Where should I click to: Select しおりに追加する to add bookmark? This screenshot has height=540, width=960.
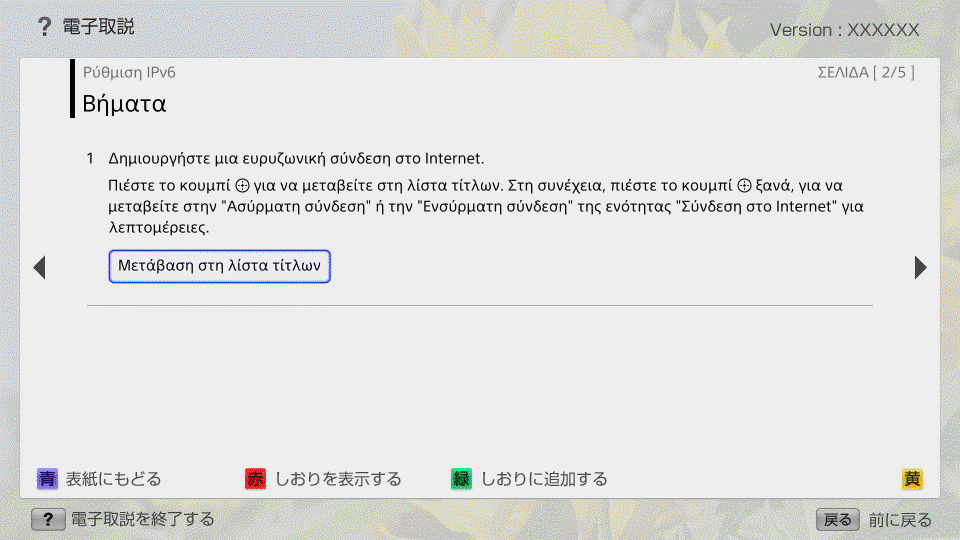click(x=544, y=479)
